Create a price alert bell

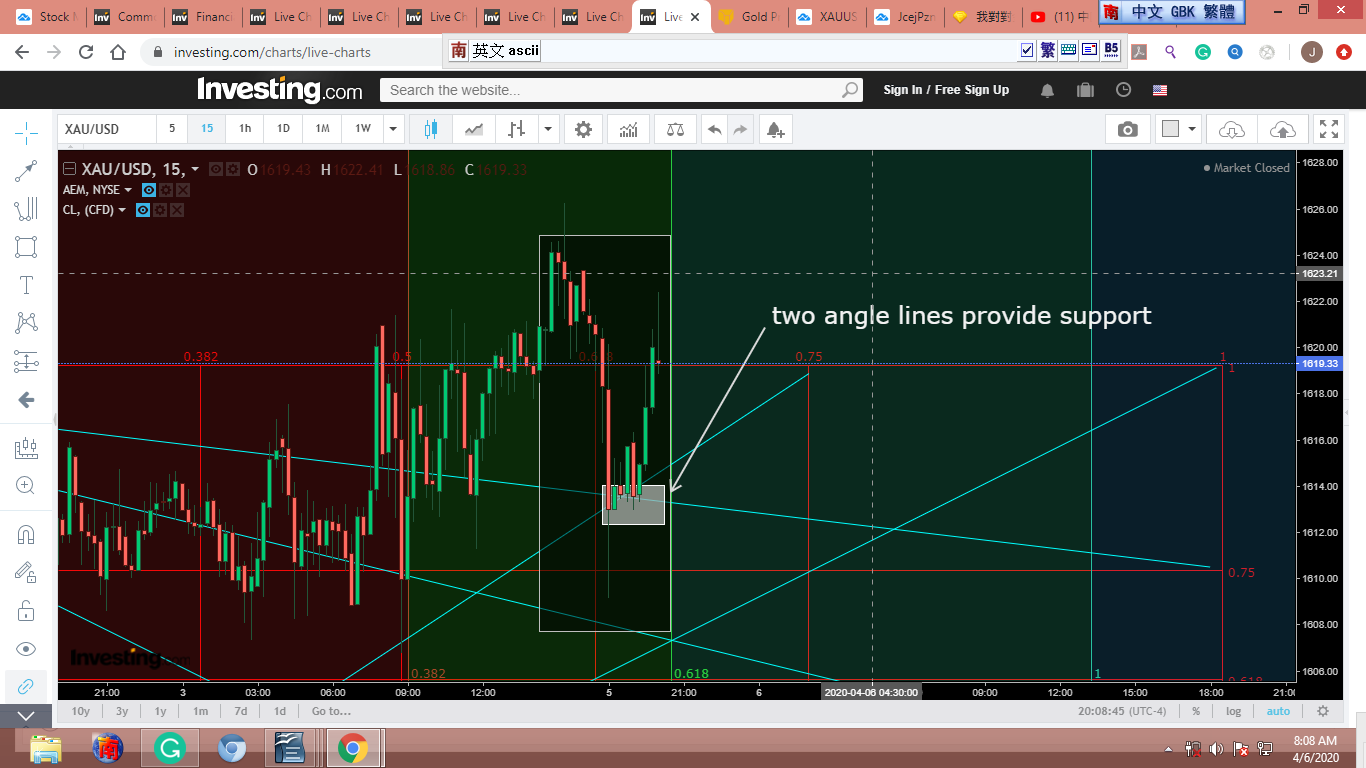[775, 129]
